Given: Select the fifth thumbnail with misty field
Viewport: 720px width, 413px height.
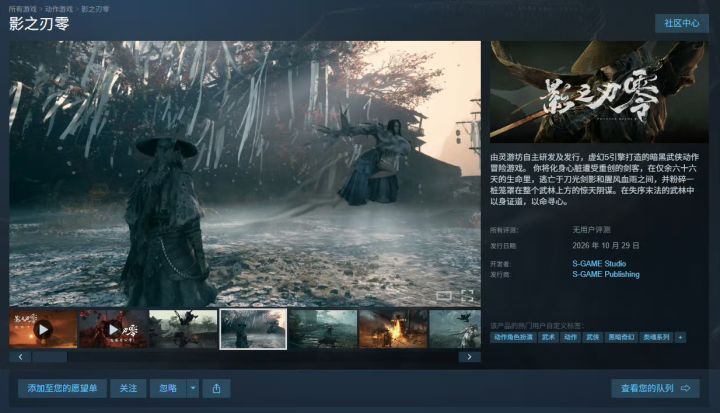Looking at the screenshot, I should click(323, 329).
